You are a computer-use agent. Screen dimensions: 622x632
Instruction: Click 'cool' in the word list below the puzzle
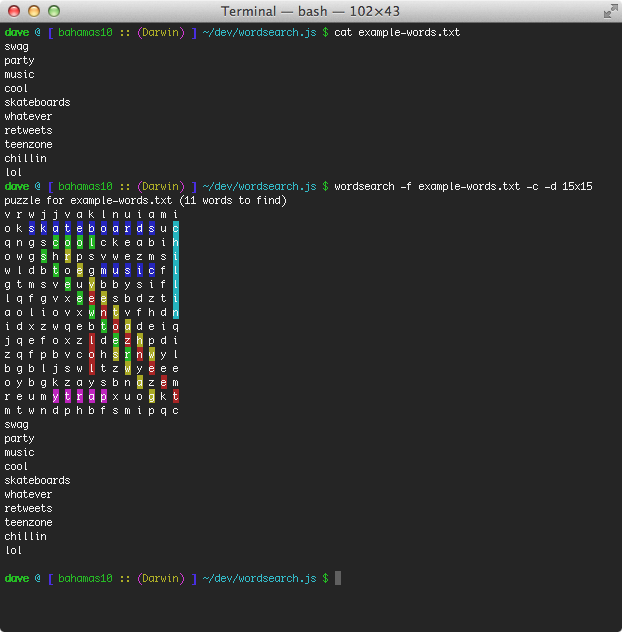[16, 466]
